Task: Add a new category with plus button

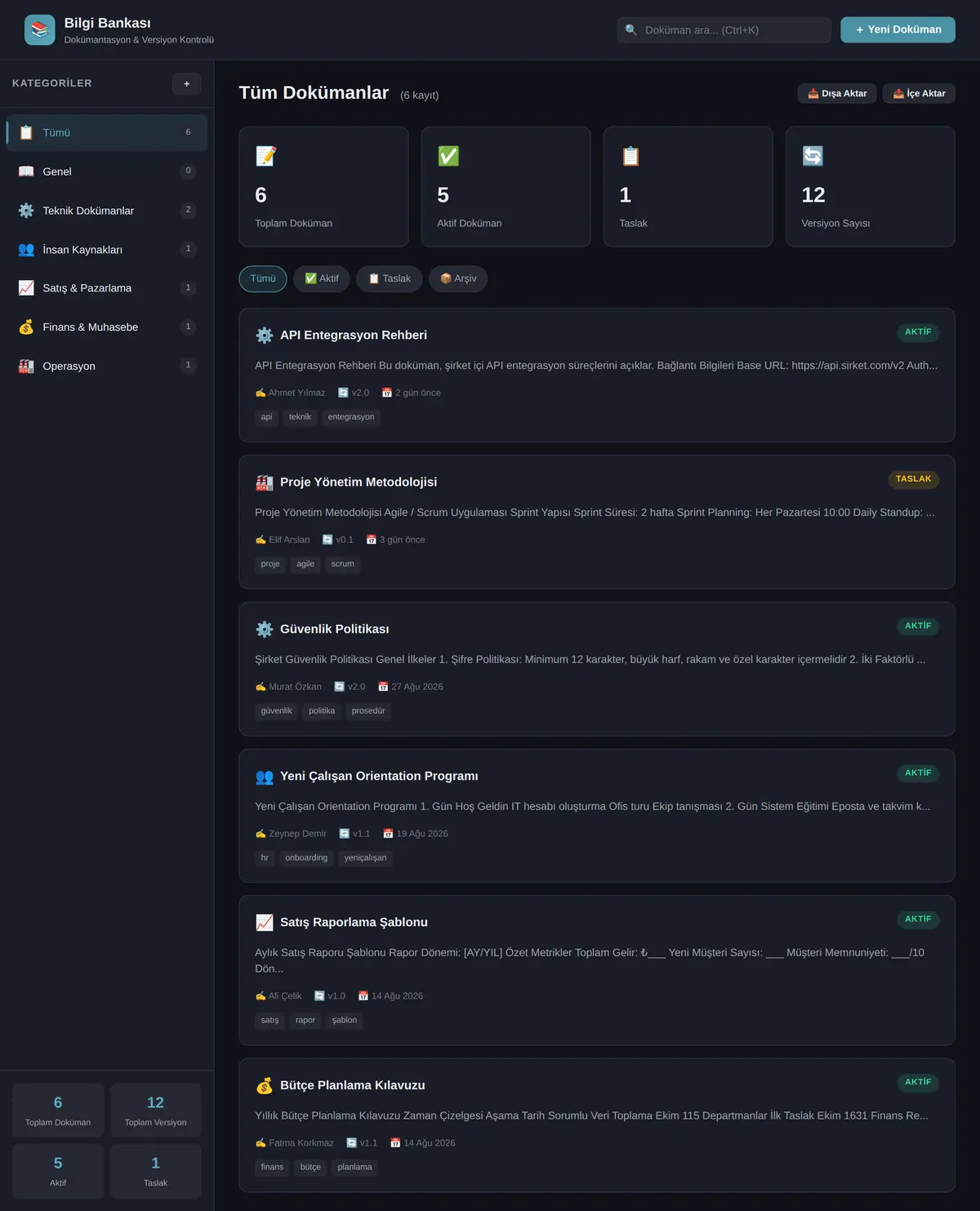Action: [x=187, y=84]
